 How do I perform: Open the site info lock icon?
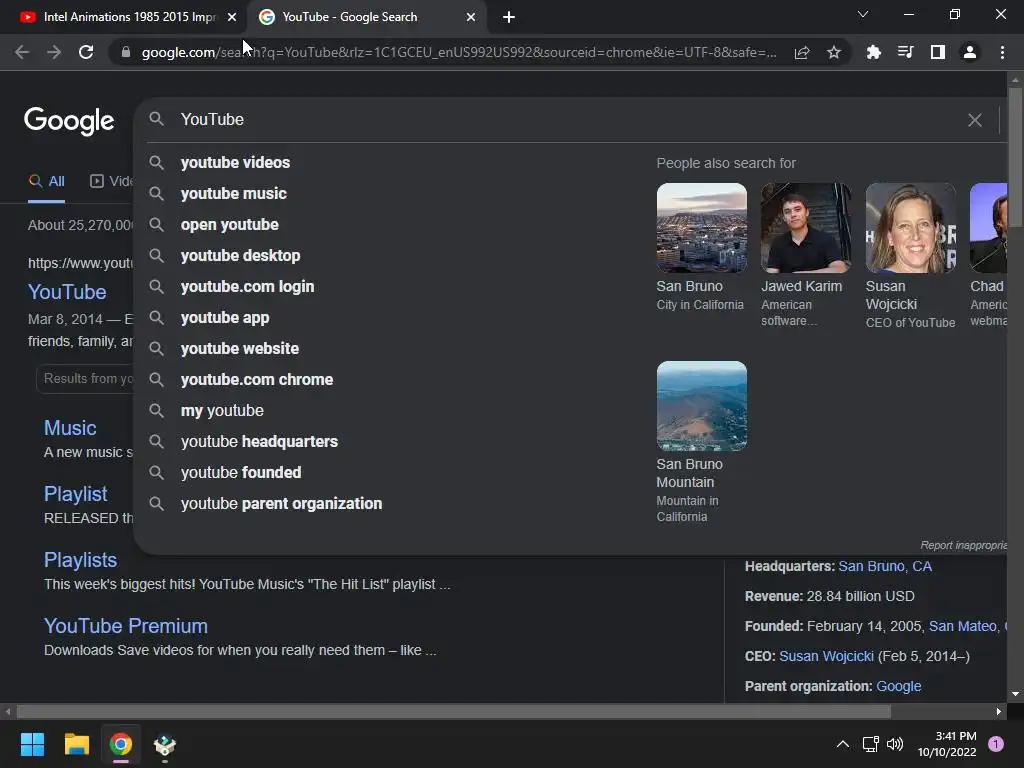pyautogui.click(x=126, y=52)
